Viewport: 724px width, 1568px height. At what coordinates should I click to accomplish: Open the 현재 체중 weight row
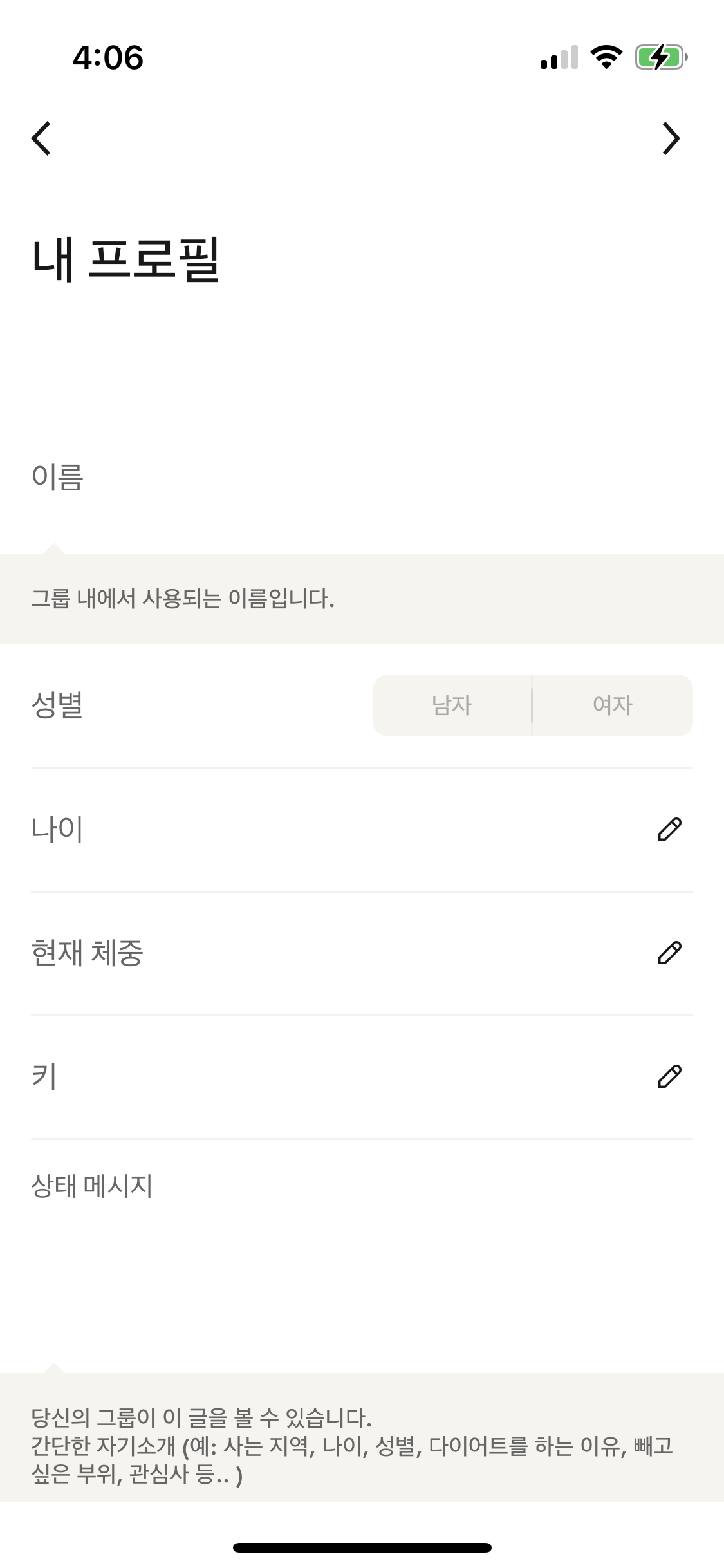point(322,953)
